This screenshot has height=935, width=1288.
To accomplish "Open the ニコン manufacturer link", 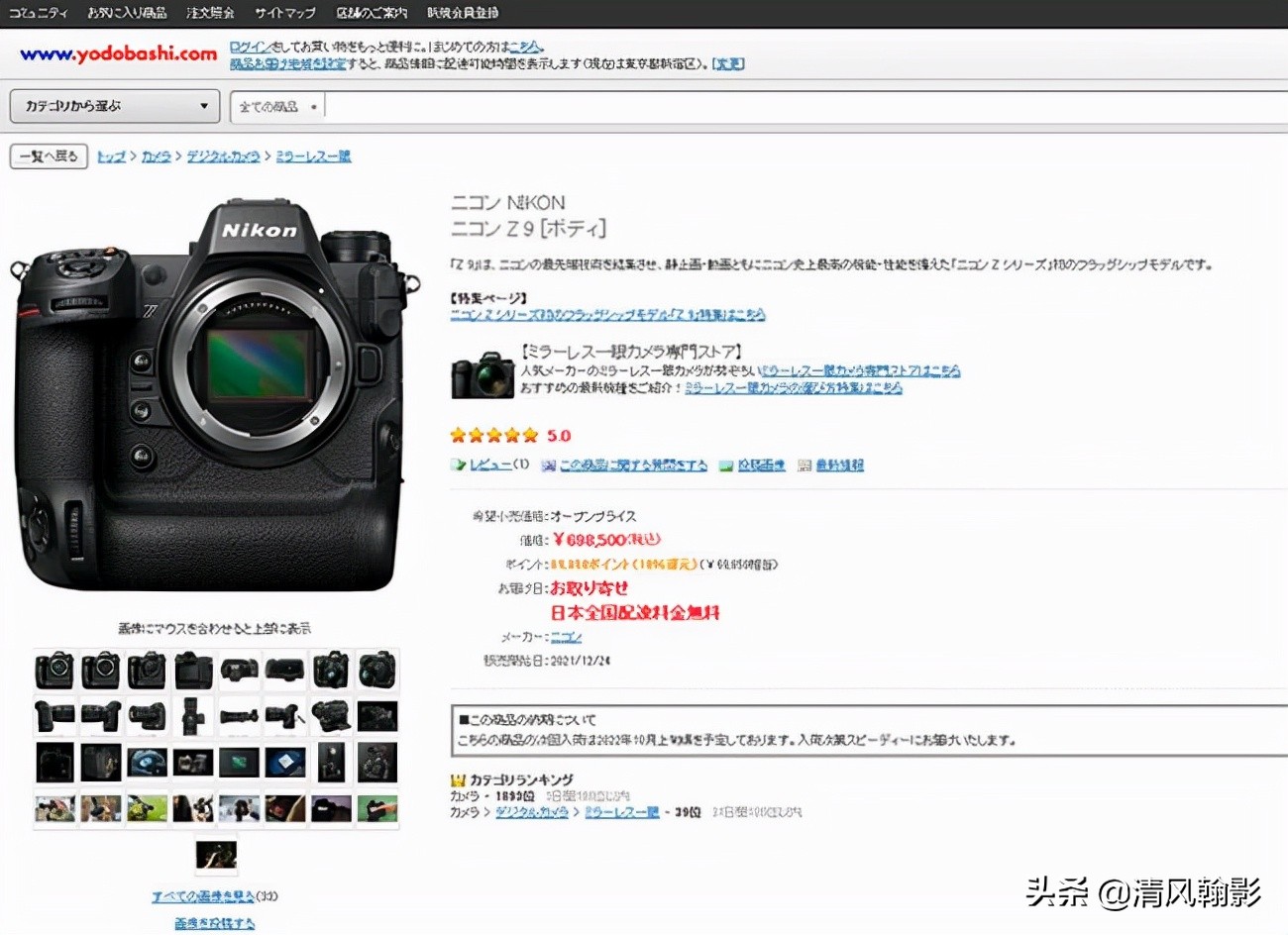I will (x=566, y=637).
